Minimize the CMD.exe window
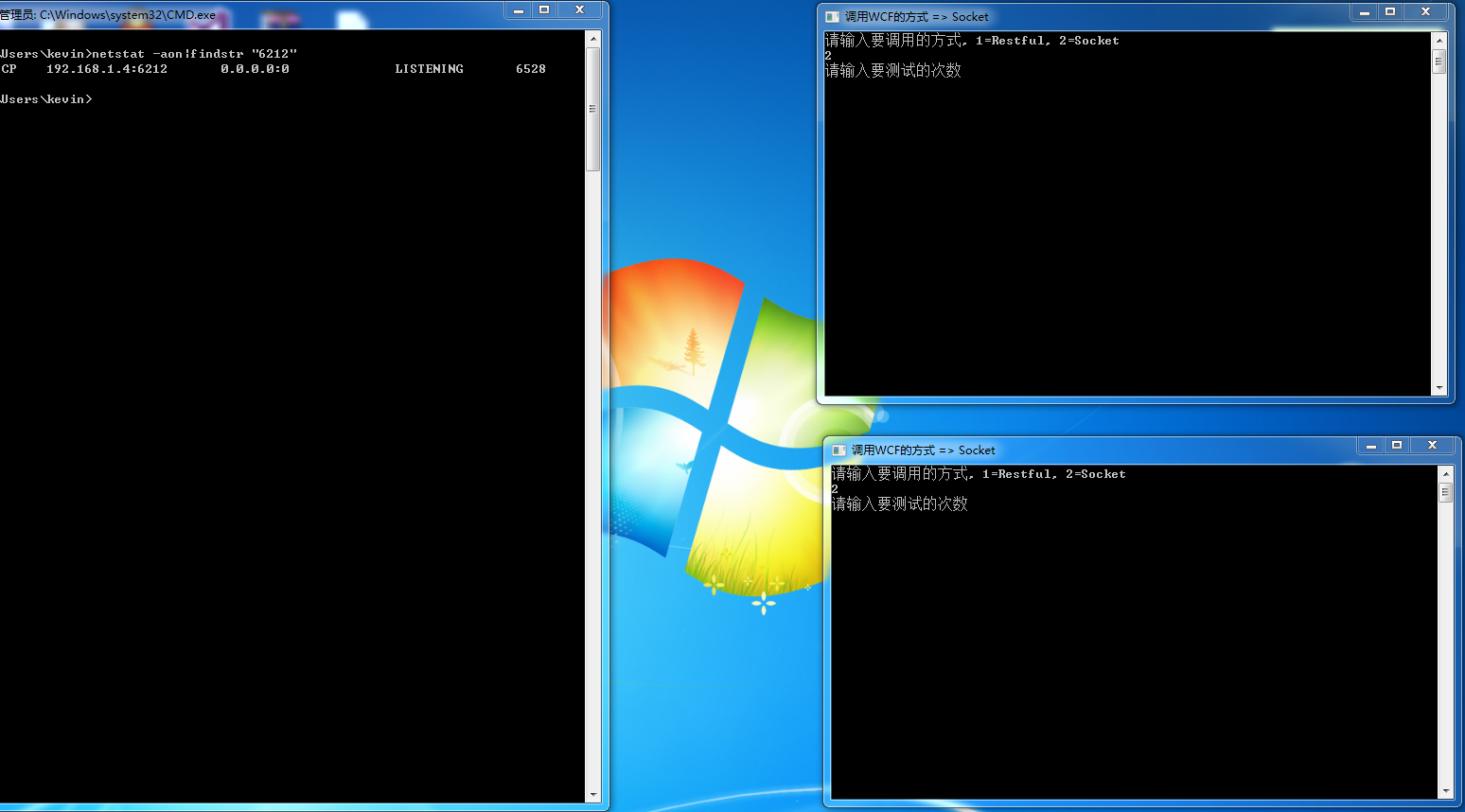The width and height of the screenshot is (1465, 812). (519, 10)
